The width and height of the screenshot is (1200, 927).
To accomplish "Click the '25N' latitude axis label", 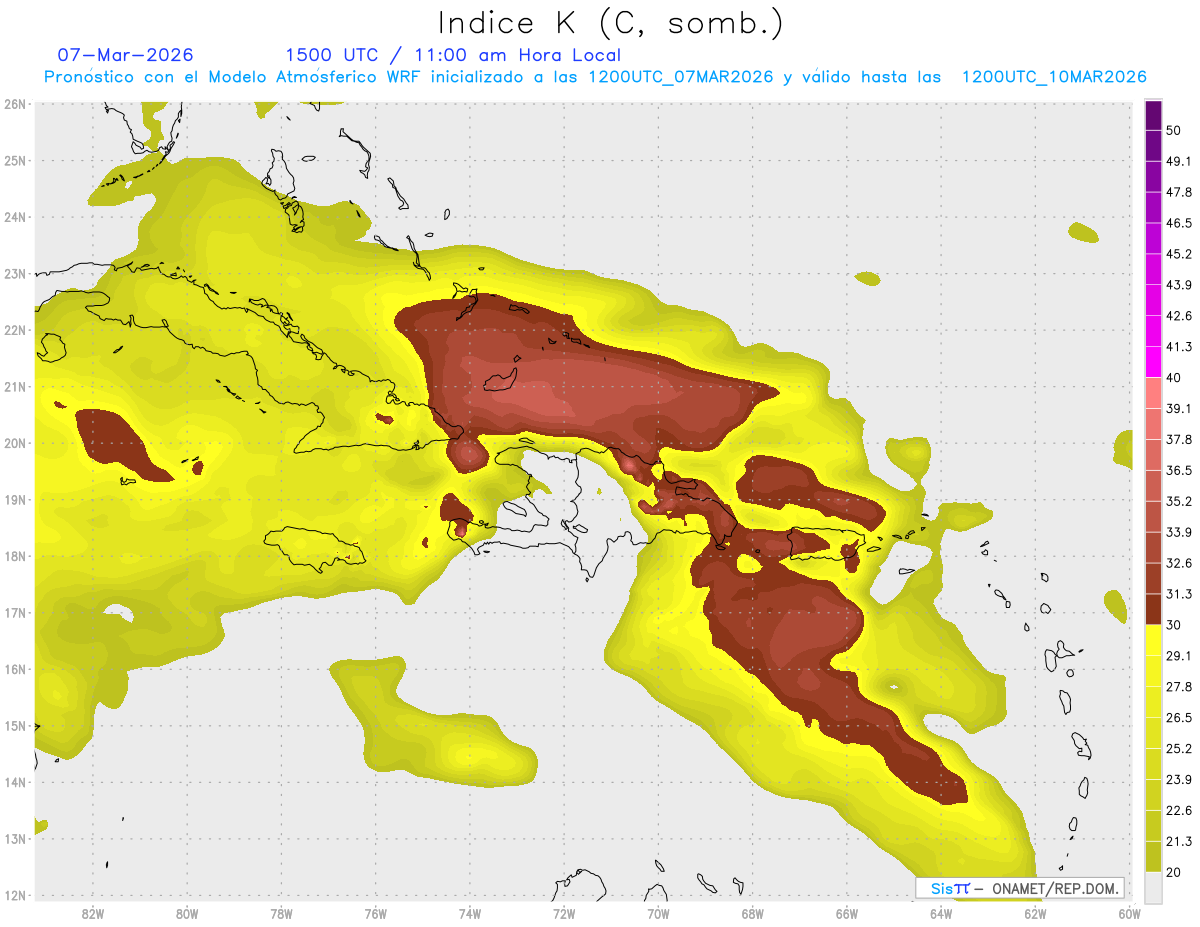I will coord(15,161).
